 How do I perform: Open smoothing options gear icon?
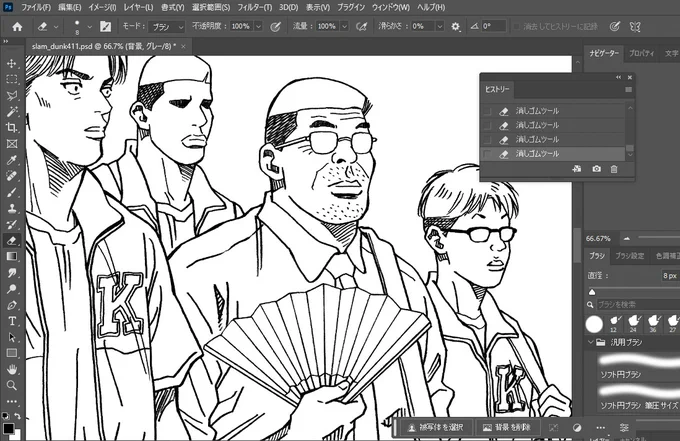tap(455, 27)
